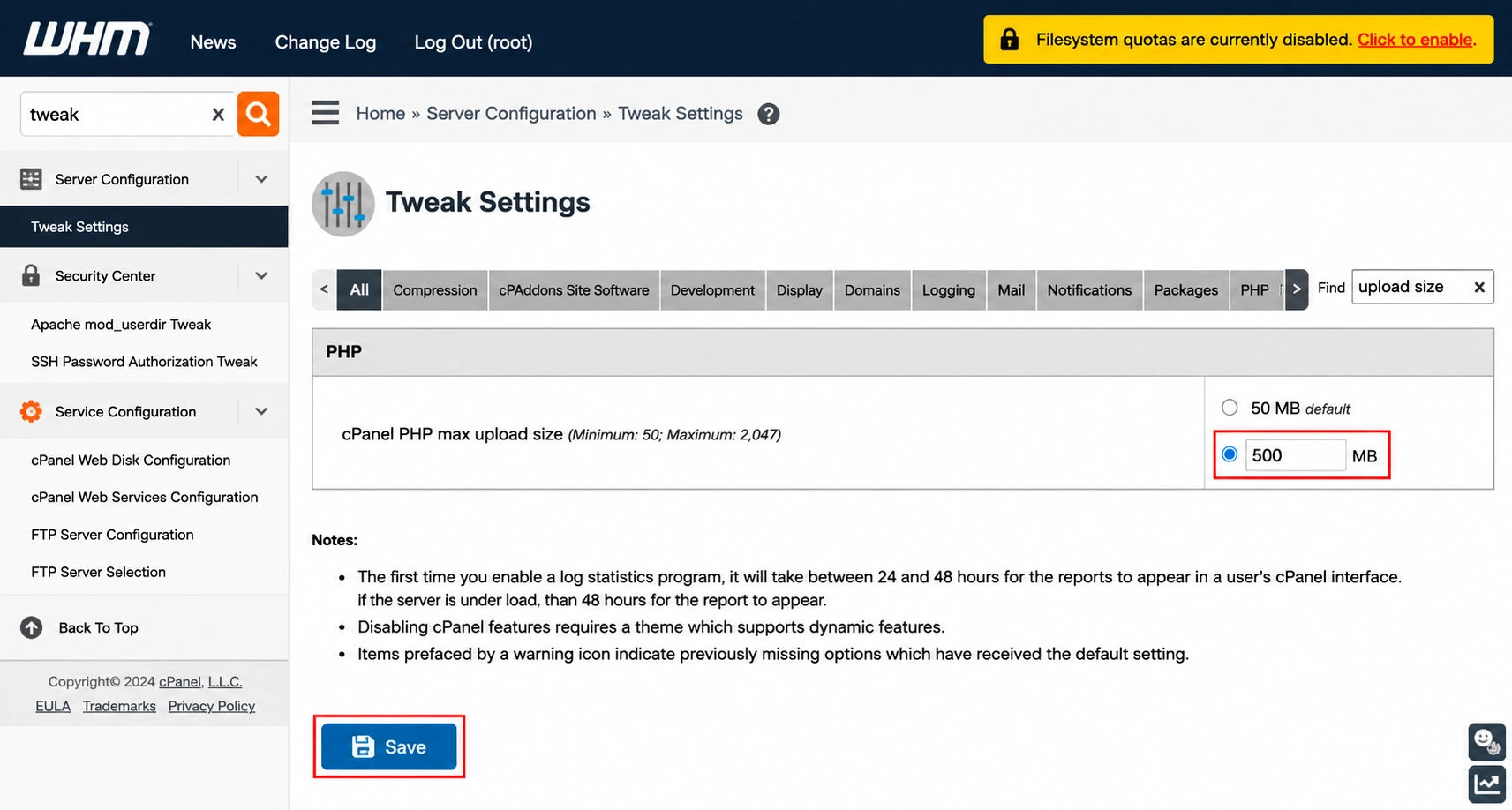1512x810 pixels.
Task: Clear the Find field upload size text
Action: pyautogui.click(x=1479, y=288)
